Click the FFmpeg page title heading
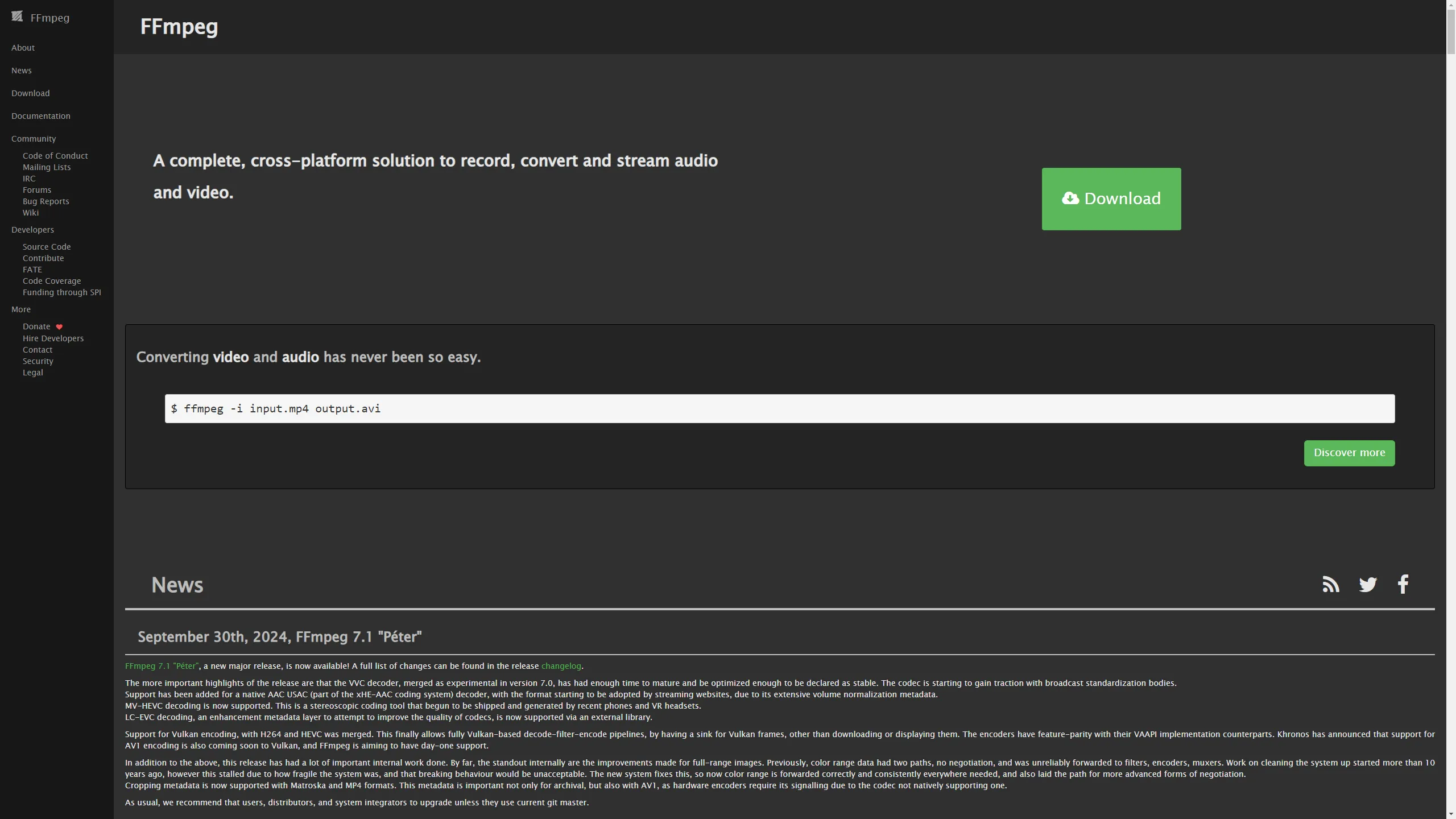Screen dimensions: 1456x819 tap(179, 27)
